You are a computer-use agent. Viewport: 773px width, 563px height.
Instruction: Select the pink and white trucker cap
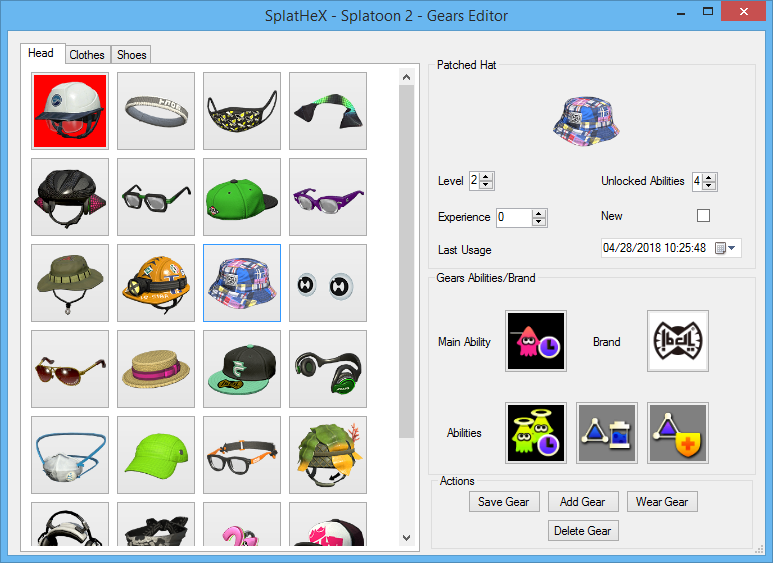click(x=328, y=524)
